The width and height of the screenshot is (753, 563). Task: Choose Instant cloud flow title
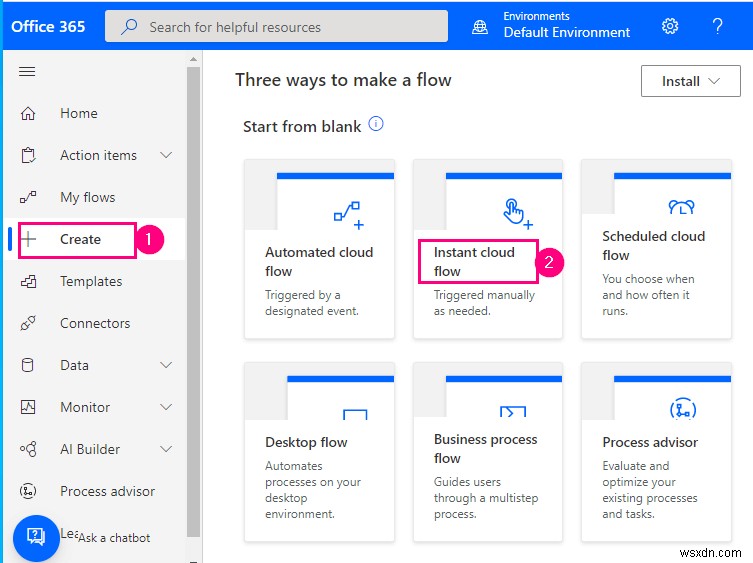point(474,262)
